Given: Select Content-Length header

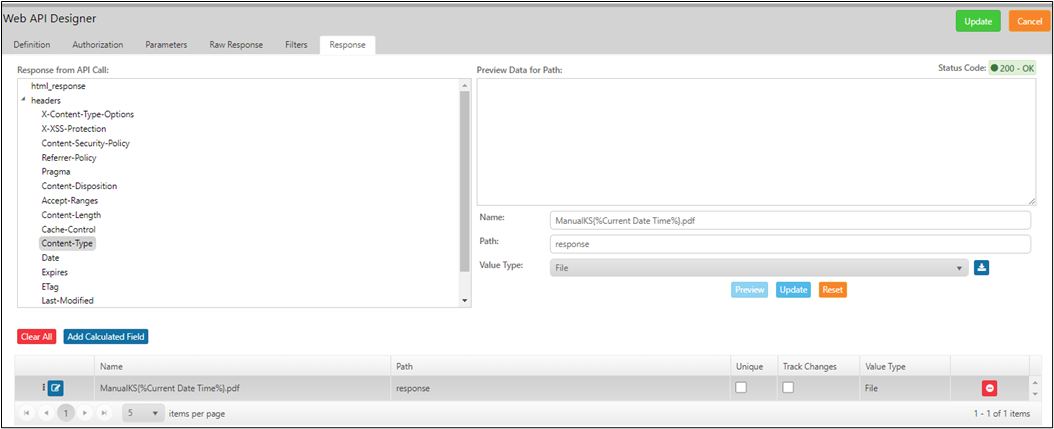Looking at the screenshot, I should pos(71,215).
